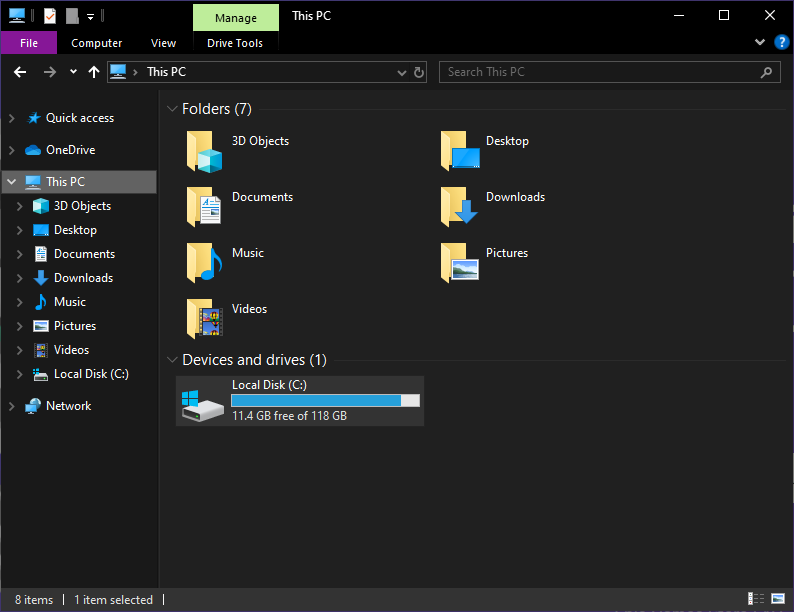This screenshot has width=794, height=612.
Task: Open the File menu
Action: click(x=29, y=43)
